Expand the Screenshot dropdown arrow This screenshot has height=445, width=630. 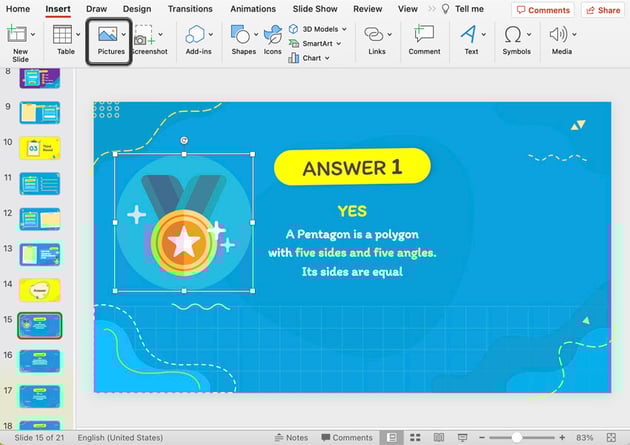click(x=161, y=35)
